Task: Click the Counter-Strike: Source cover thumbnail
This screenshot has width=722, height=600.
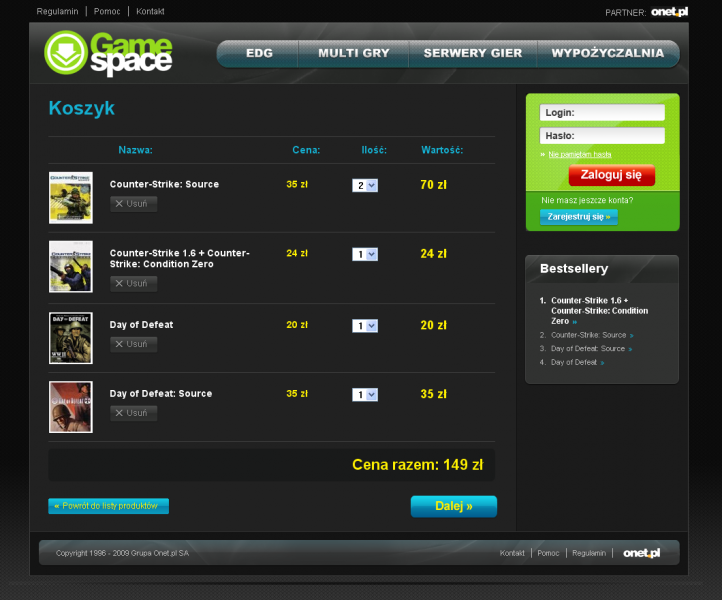Action: [x=71, y=197]
